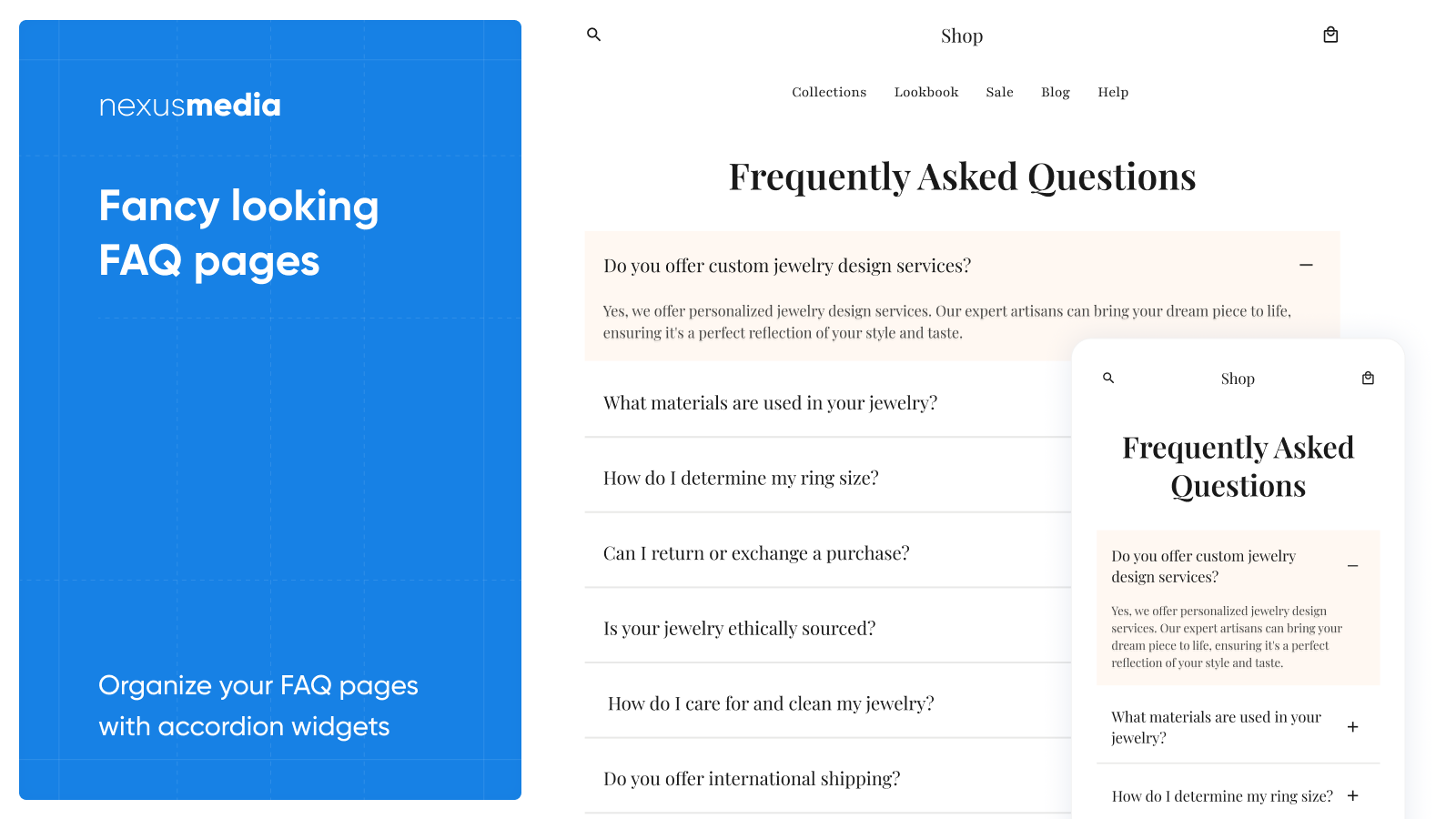Open the shopping bag in mobile preview
Image resolution: width=1456 pixels, height=819 pixels.
pyautogui.click(x=1368, y=378)
